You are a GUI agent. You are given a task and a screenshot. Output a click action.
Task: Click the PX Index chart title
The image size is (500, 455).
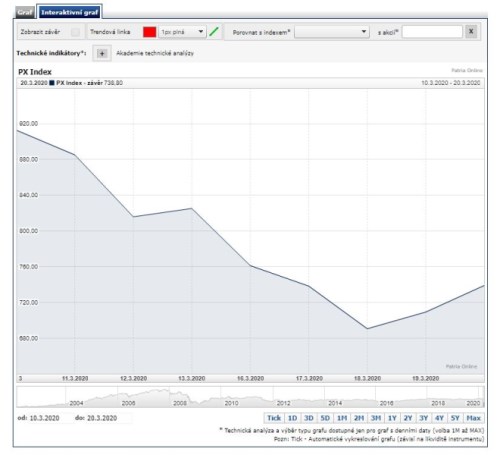coord(35,72)
